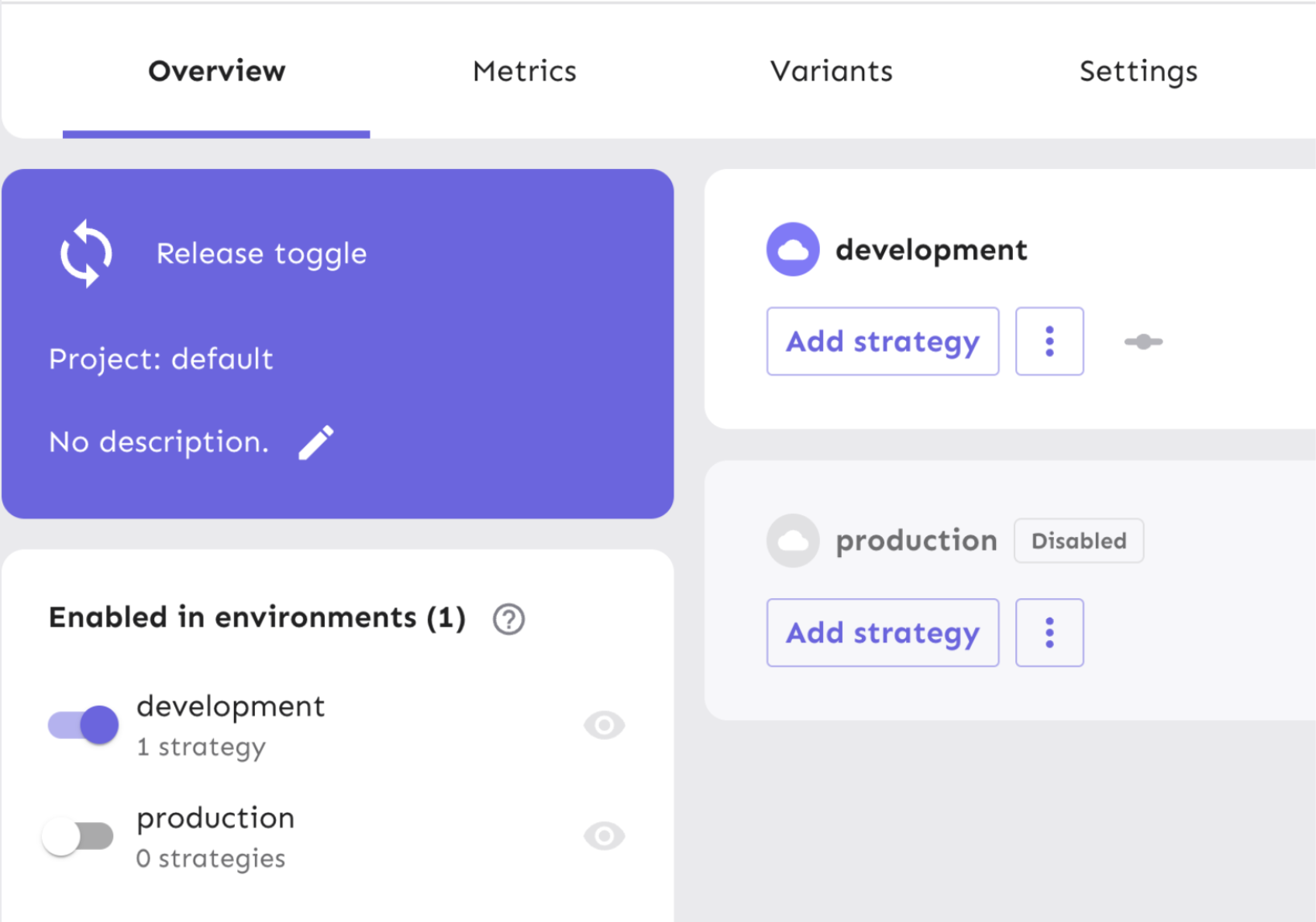
Task: Show details via the development eye icon
Action: 604,725
